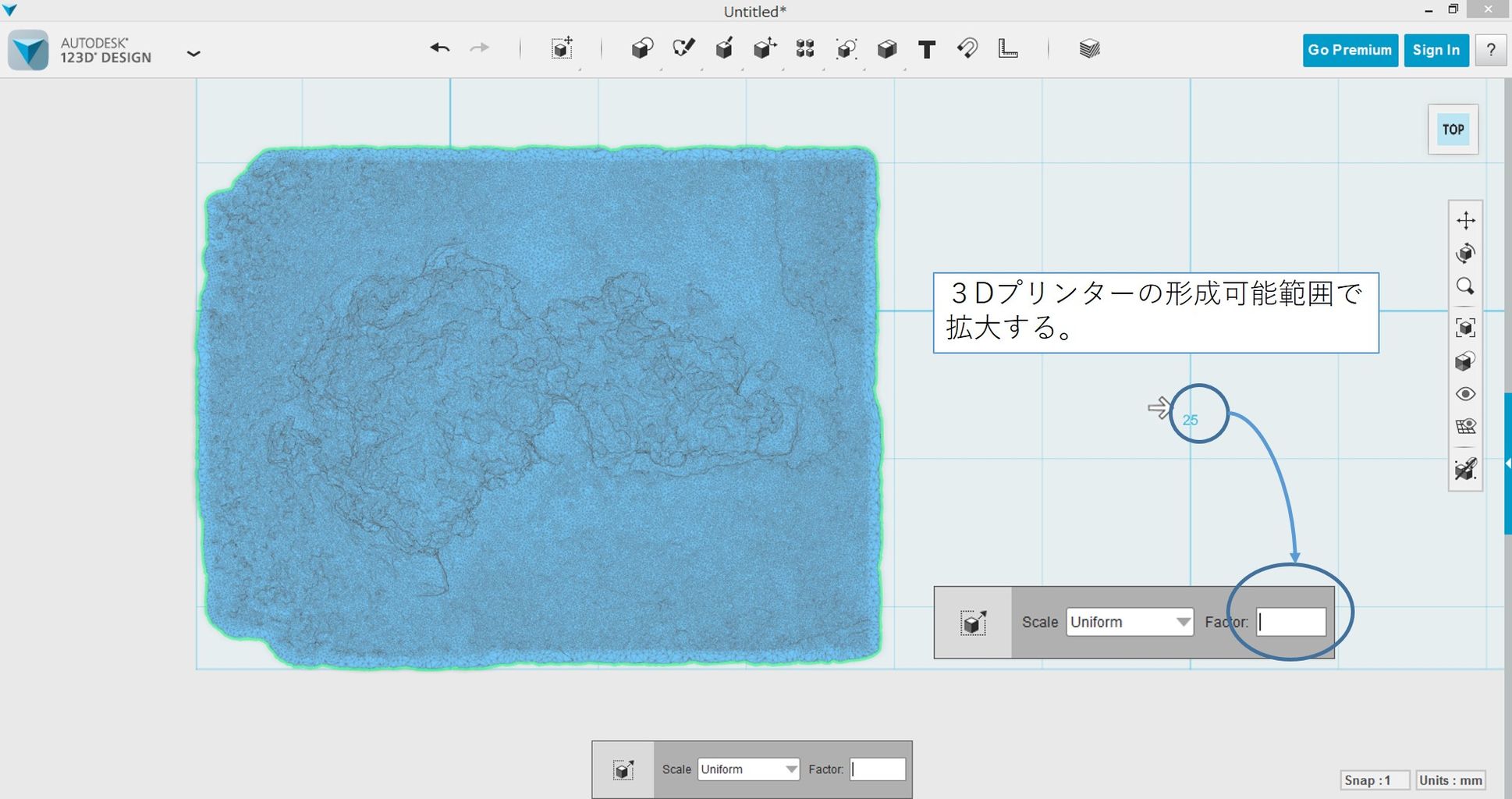Image resolution: width=1512 pixels, height=799 pixels.
Task: Click the TOP face of the view cube
Action: 1453,130
